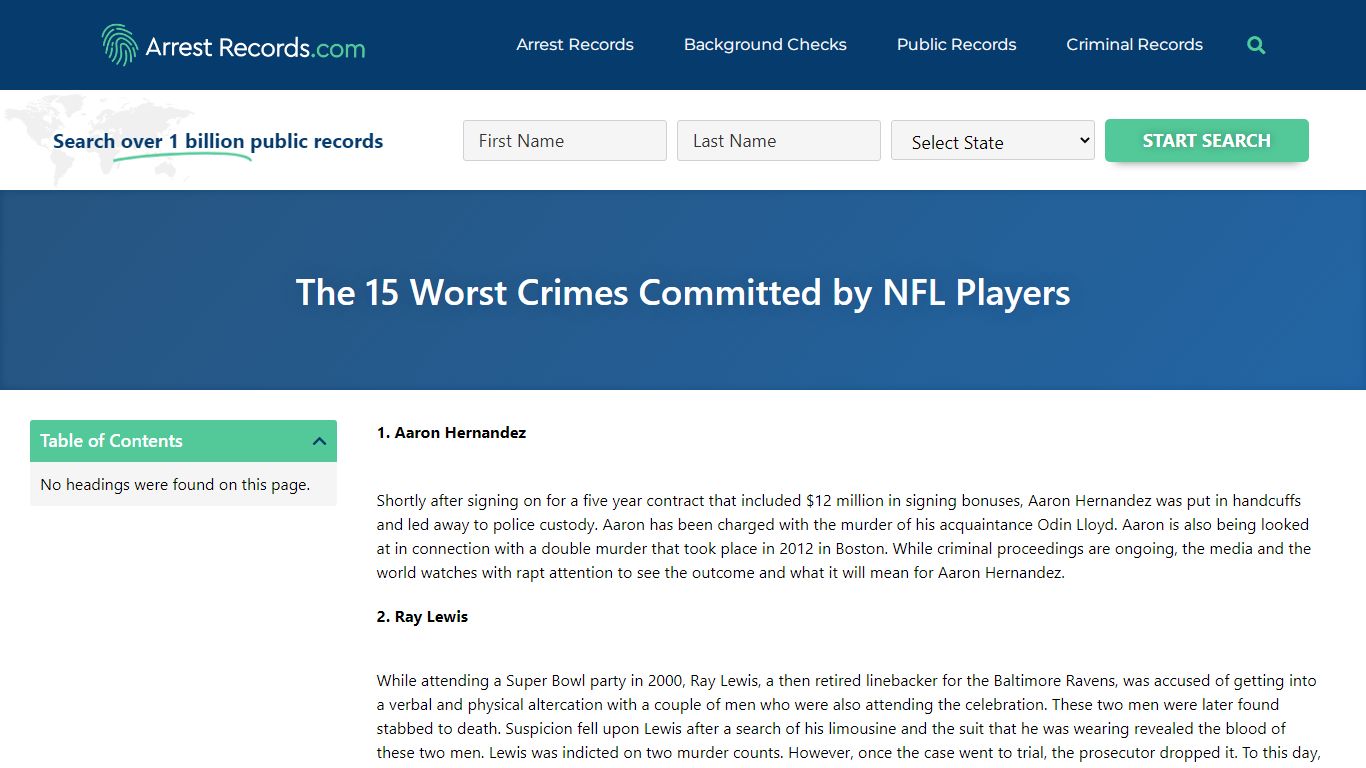Click 'No headings were found on this page.' text
This screenshot has height=768, width=1366.
point(175,485)
